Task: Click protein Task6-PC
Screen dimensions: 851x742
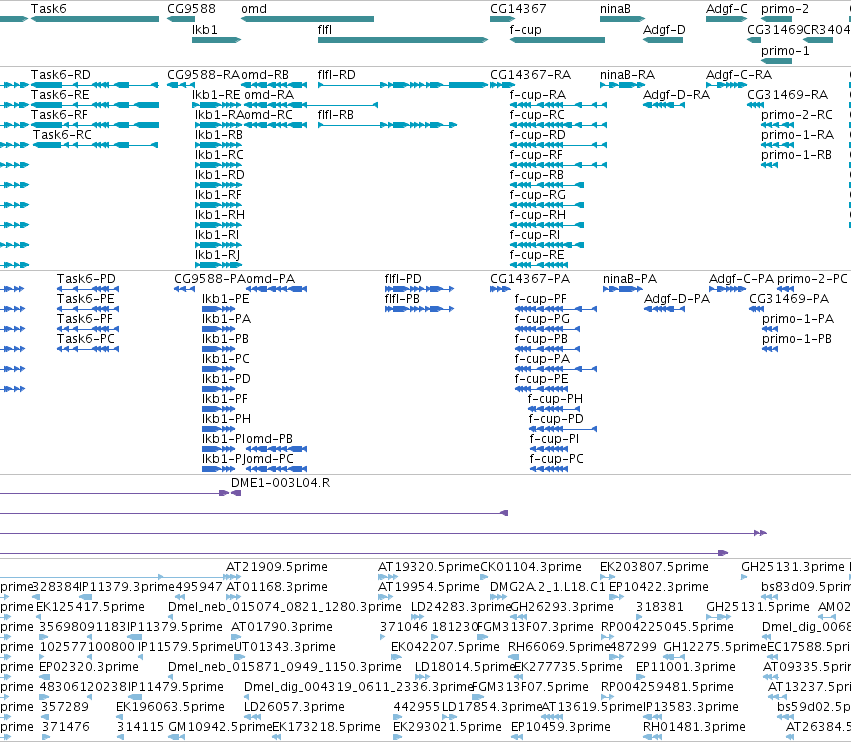Action: pyautogui.click(x=88, y=349)
